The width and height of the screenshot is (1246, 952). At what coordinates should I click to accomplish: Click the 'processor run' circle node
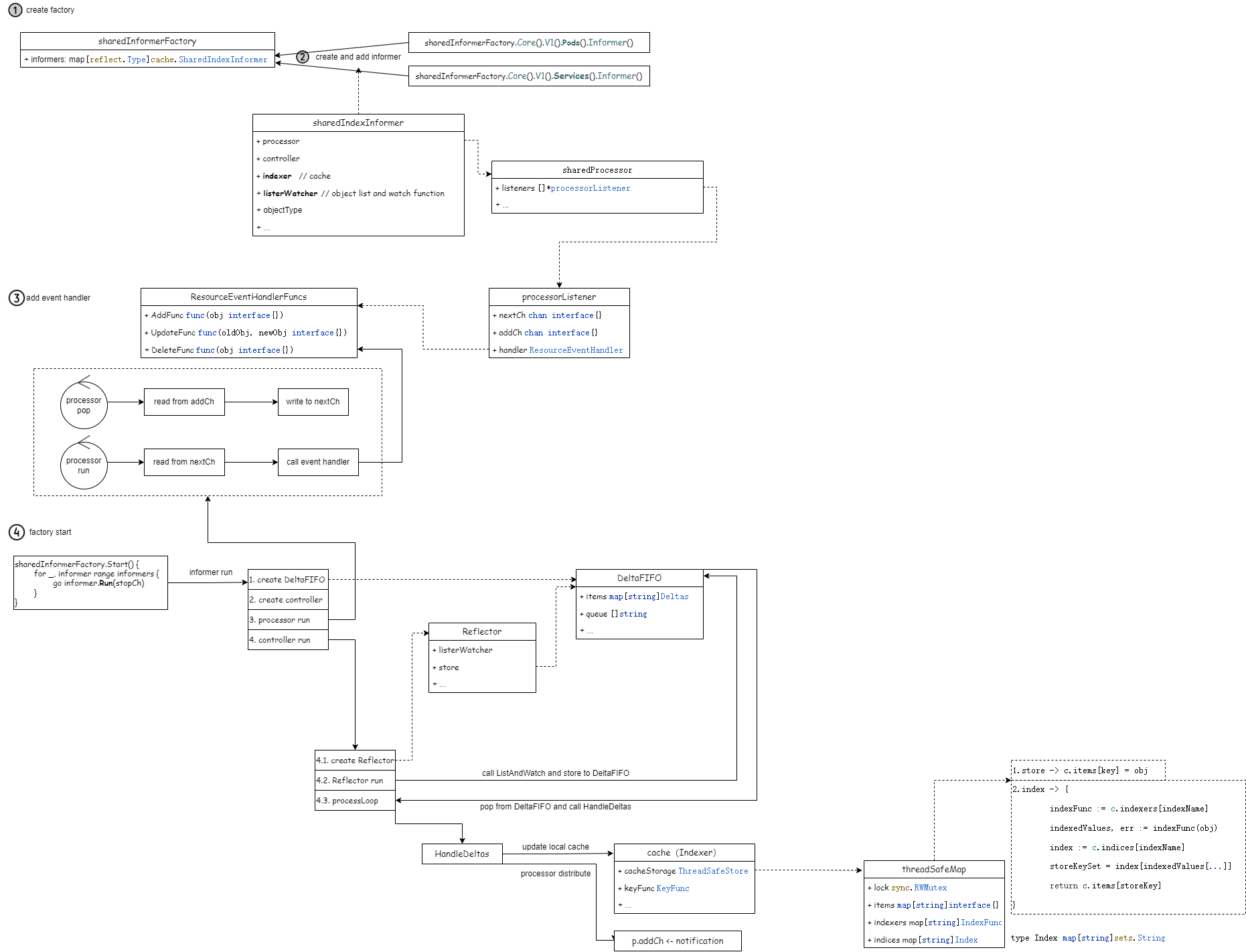84,465
